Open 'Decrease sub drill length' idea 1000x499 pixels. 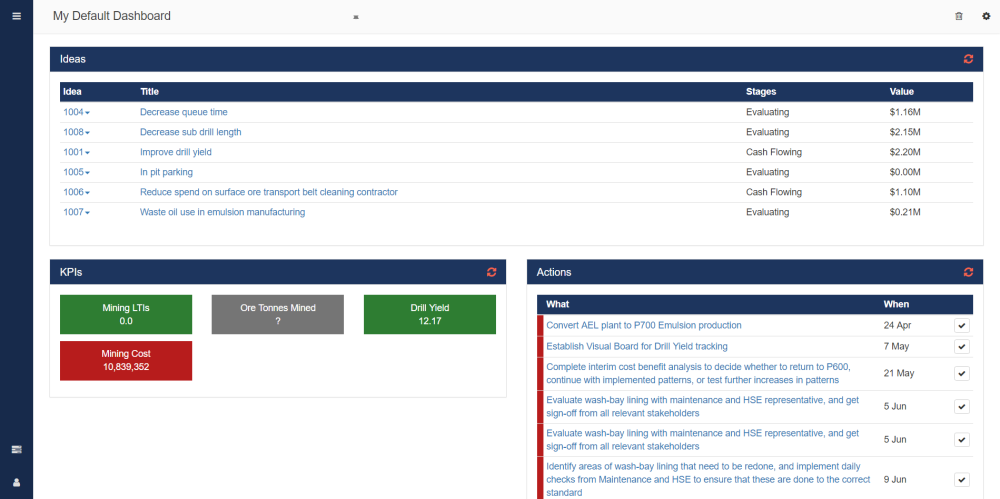pyautogui.click(x=191, y=132)
